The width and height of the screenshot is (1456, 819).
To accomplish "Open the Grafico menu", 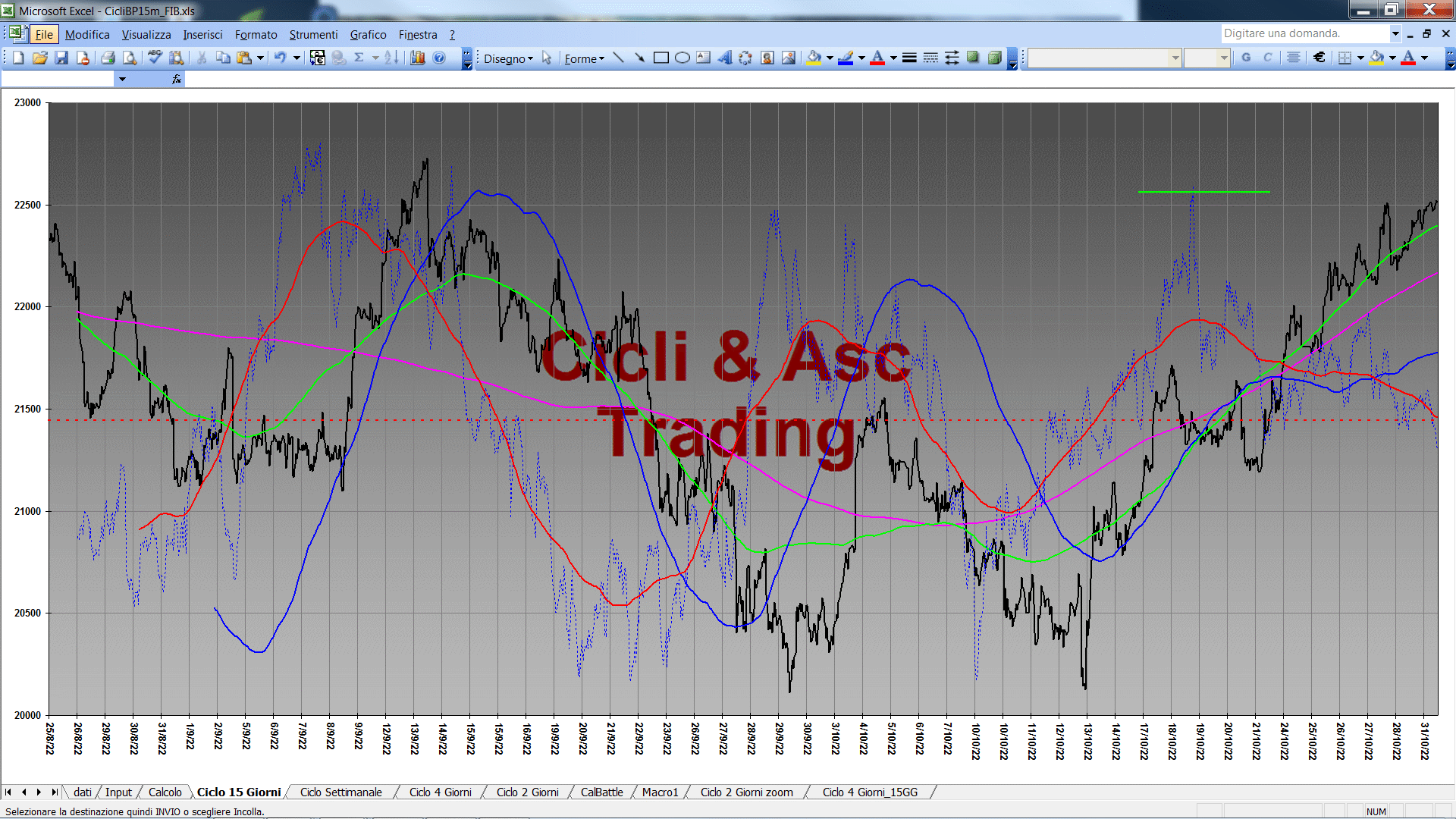I will click(x=368, y=34).
